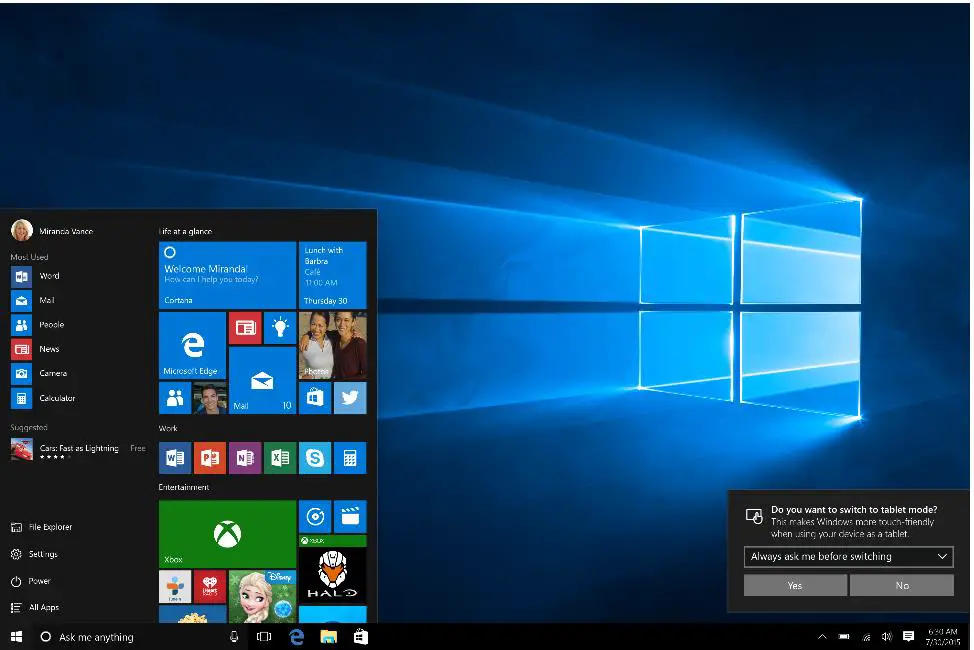Screen dimensions: 974x650
Task: Click the Skype tile in Work group
Action: click(x=315, y=458)
